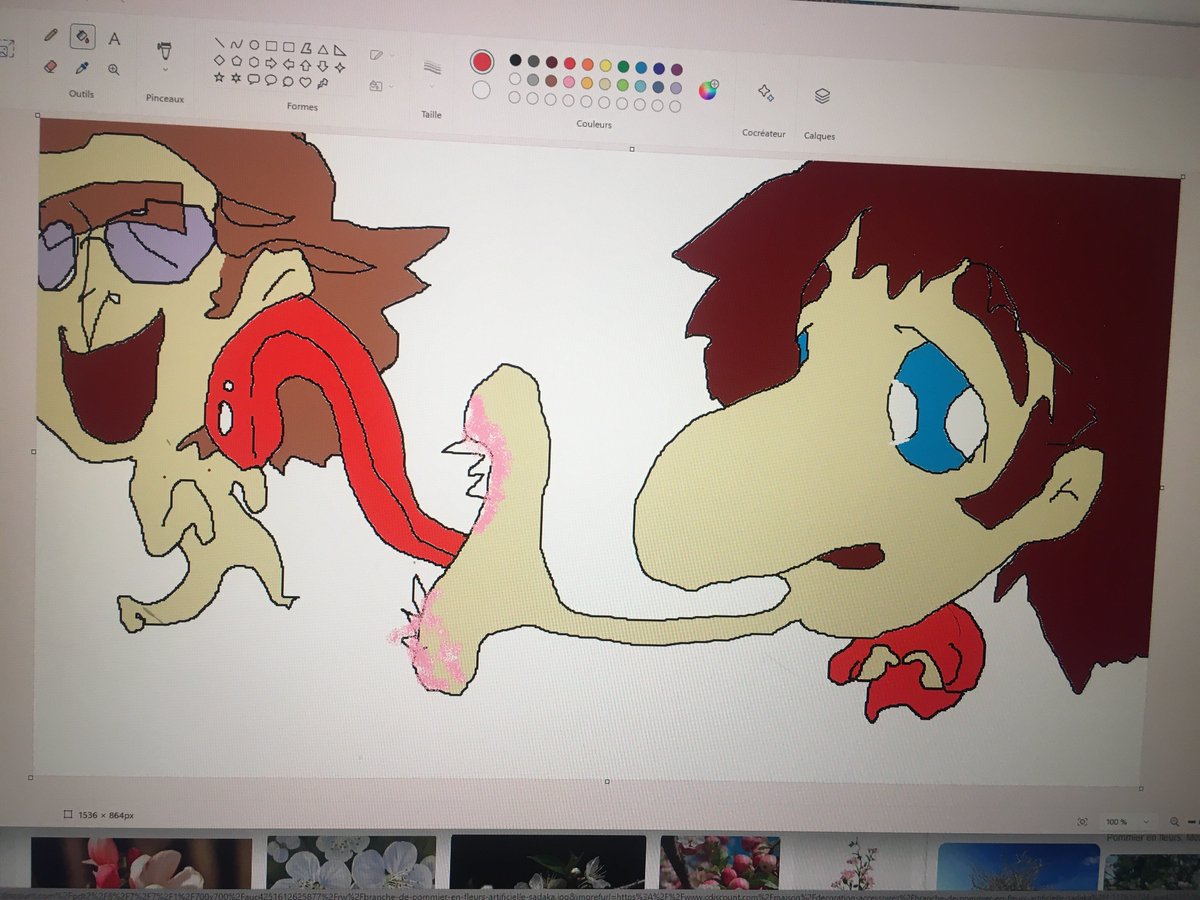Pick the heart shape
This screenshot has width=1200, height=900.
(305, 82)
